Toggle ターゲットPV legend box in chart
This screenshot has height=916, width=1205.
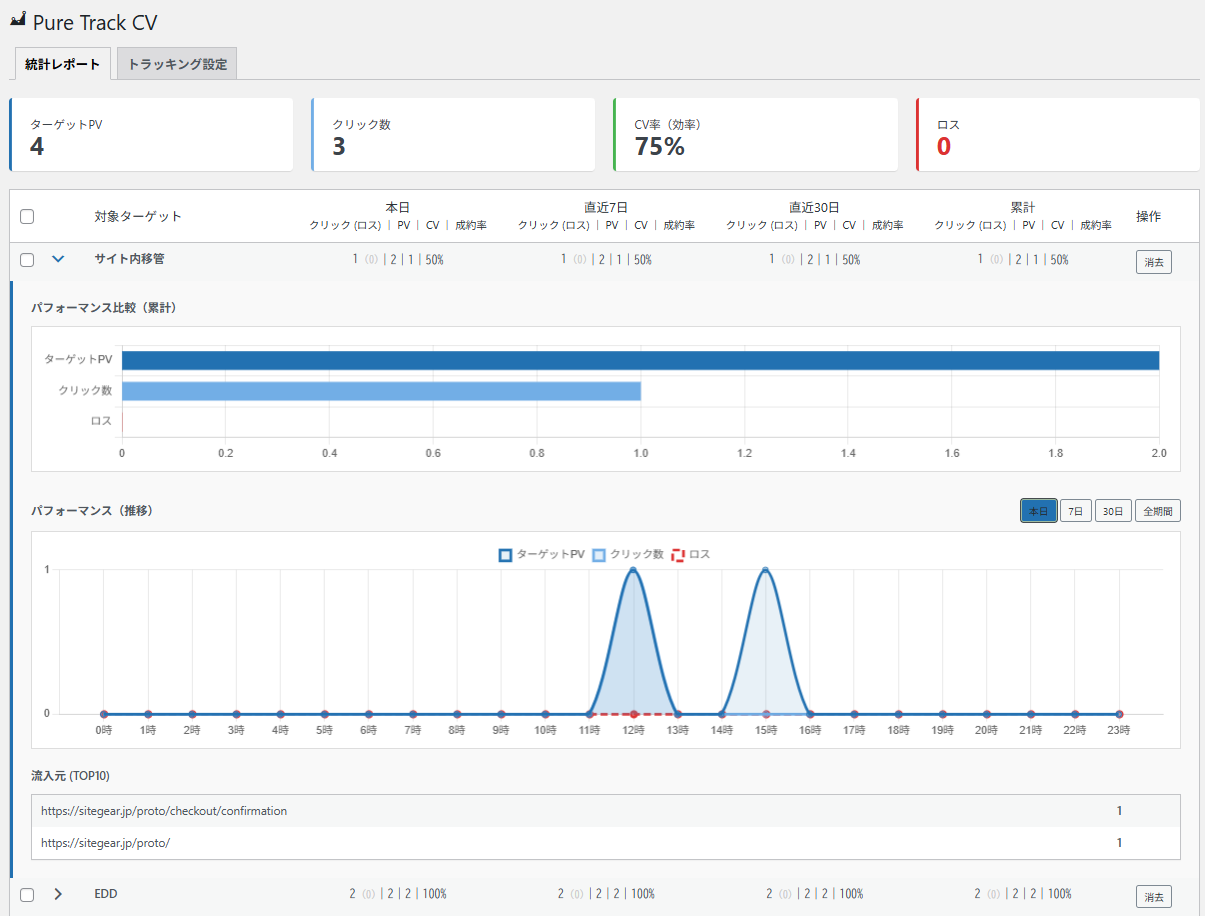coord(506,554)
